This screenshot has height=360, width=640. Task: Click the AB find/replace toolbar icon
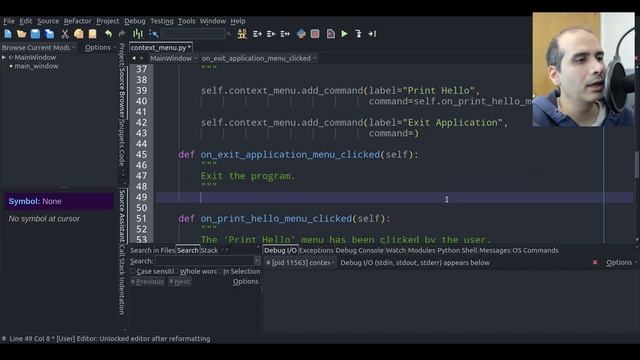242,34
